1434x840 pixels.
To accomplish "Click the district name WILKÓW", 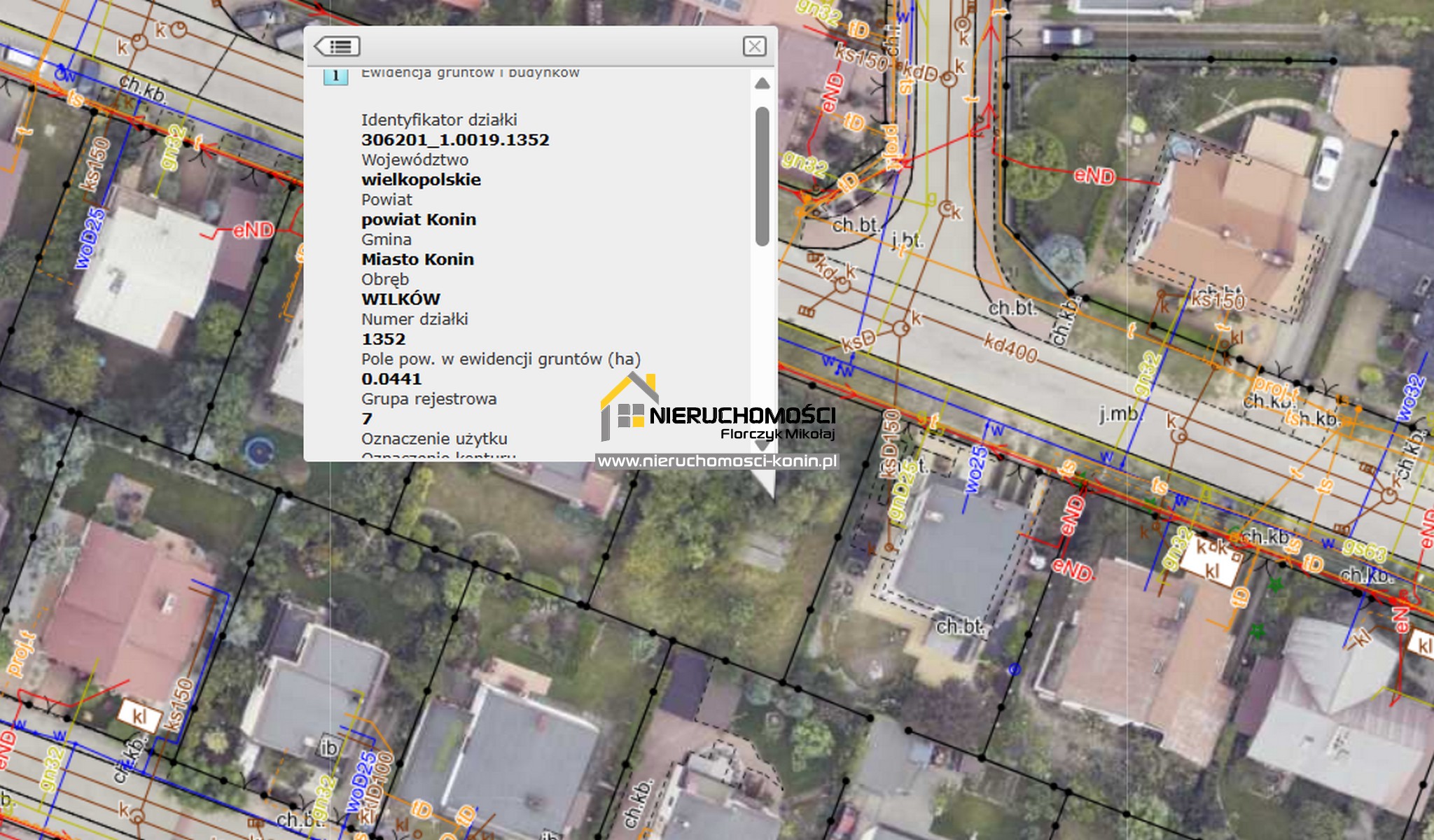I will pos(401,300).
